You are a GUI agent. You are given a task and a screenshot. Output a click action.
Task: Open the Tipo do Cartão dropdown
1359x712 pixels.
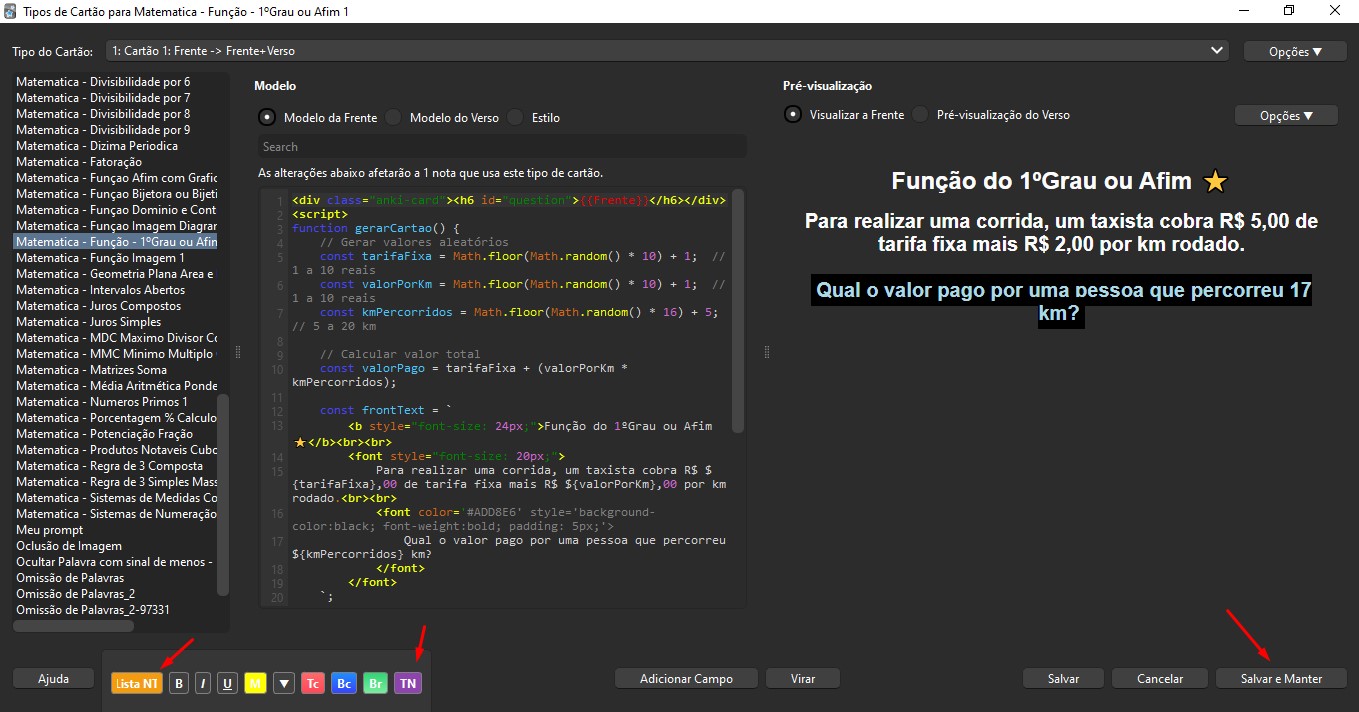666,50
